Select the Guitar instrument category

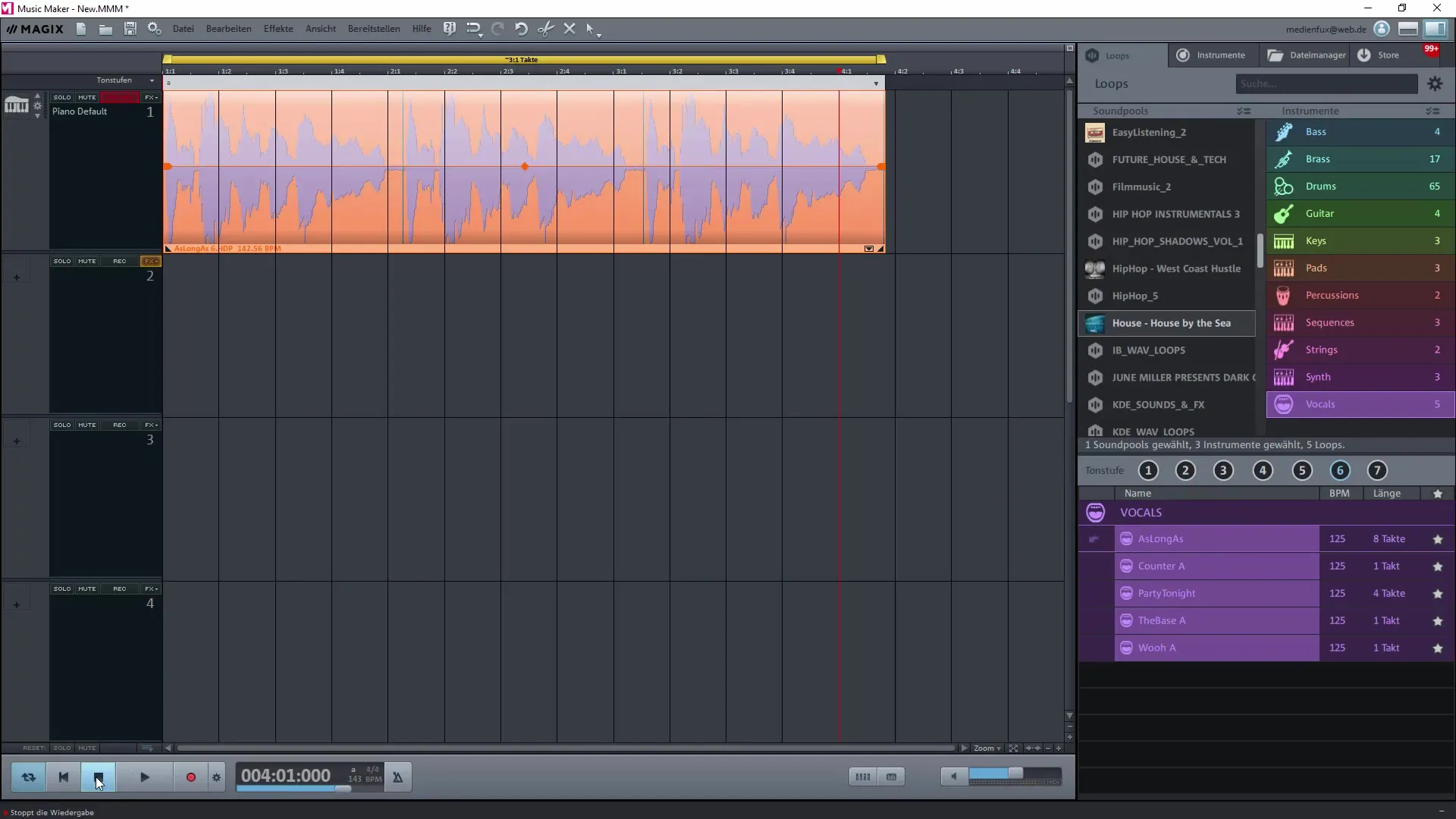pos(1360,214)
